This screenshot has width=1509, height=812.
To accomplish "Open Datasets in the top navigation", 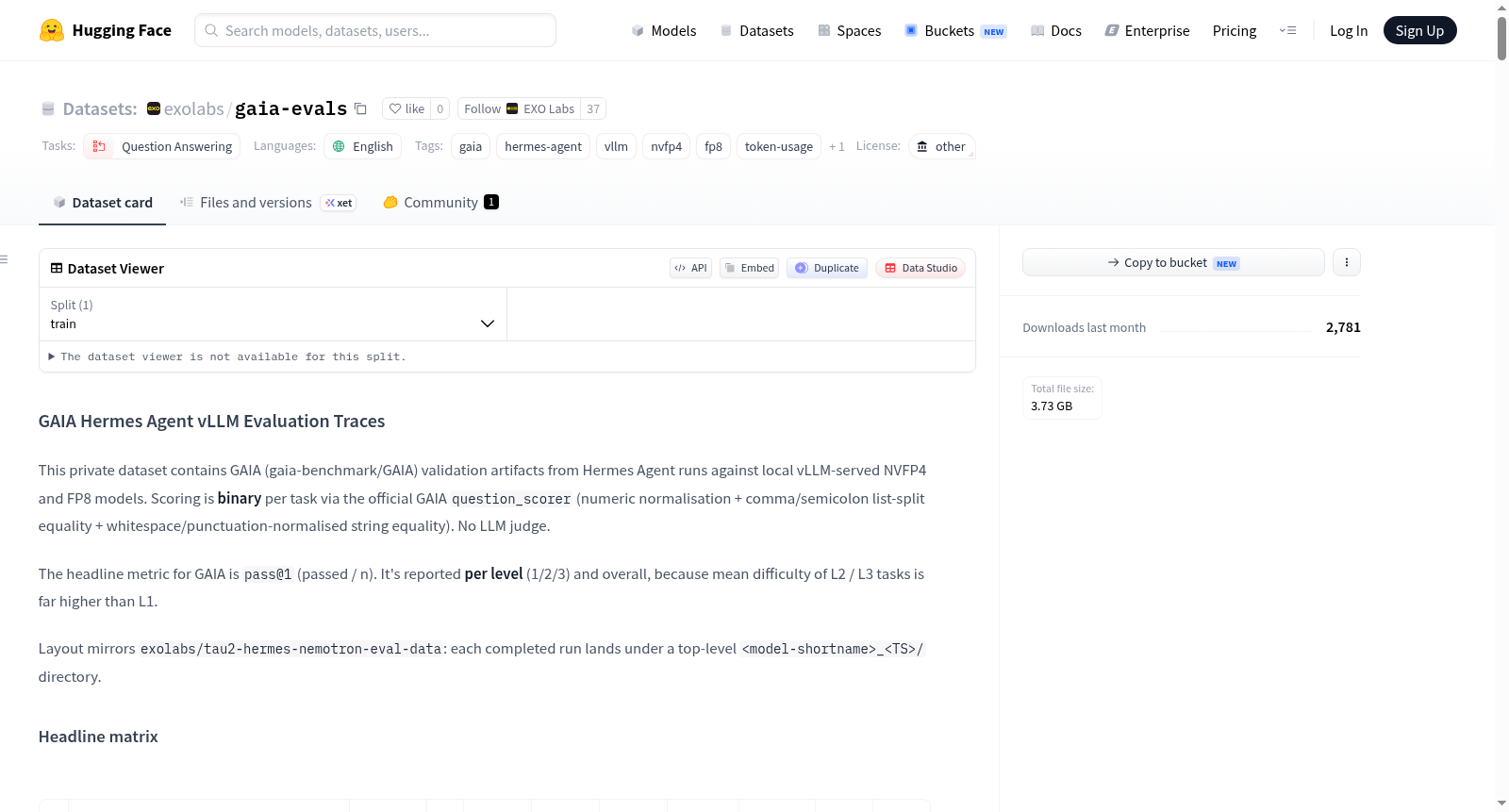I will [756, 30].
